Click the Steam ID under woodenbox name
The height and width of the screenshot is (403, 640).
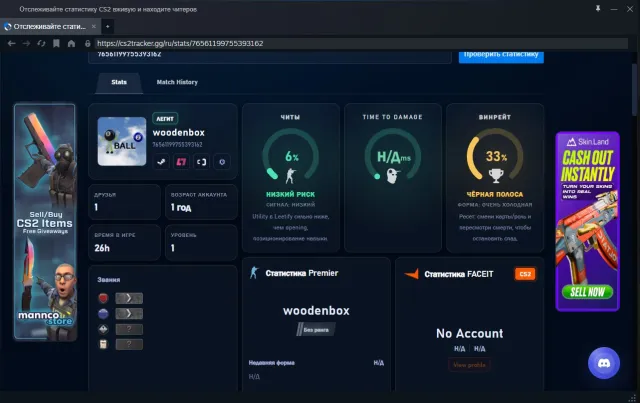[x=177, y=145]
